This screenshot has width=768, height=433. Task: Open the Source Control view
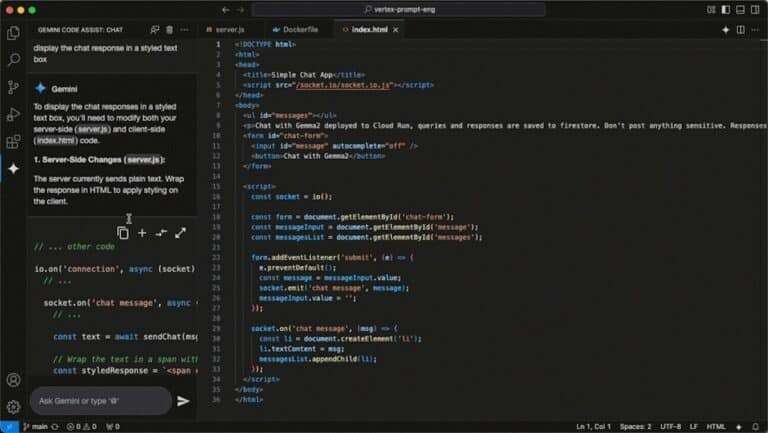14,87
